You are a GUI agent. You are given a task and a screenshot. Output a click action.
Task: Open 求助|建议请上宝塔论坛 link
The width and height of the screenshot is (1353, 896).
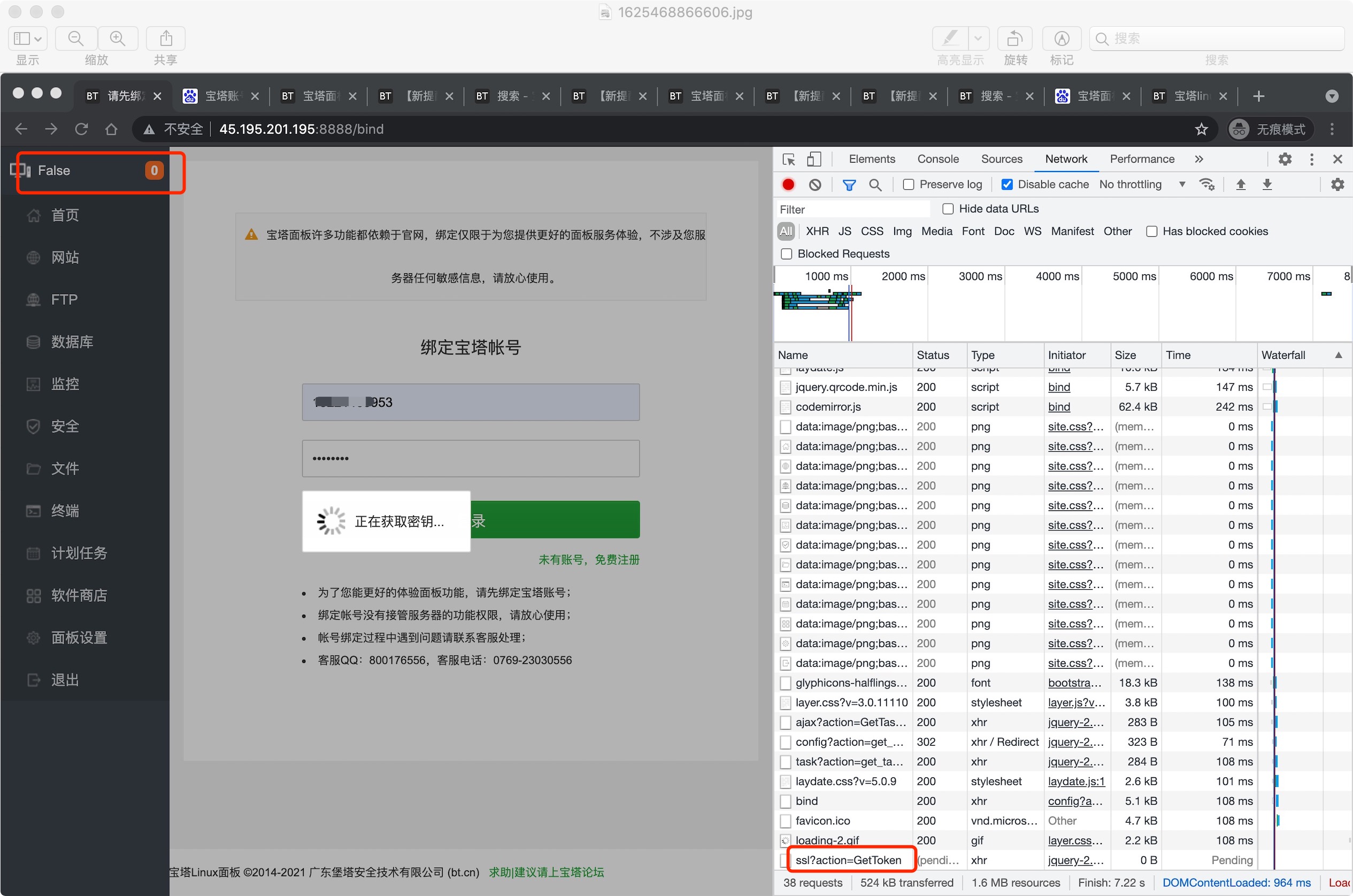point(546,872)
